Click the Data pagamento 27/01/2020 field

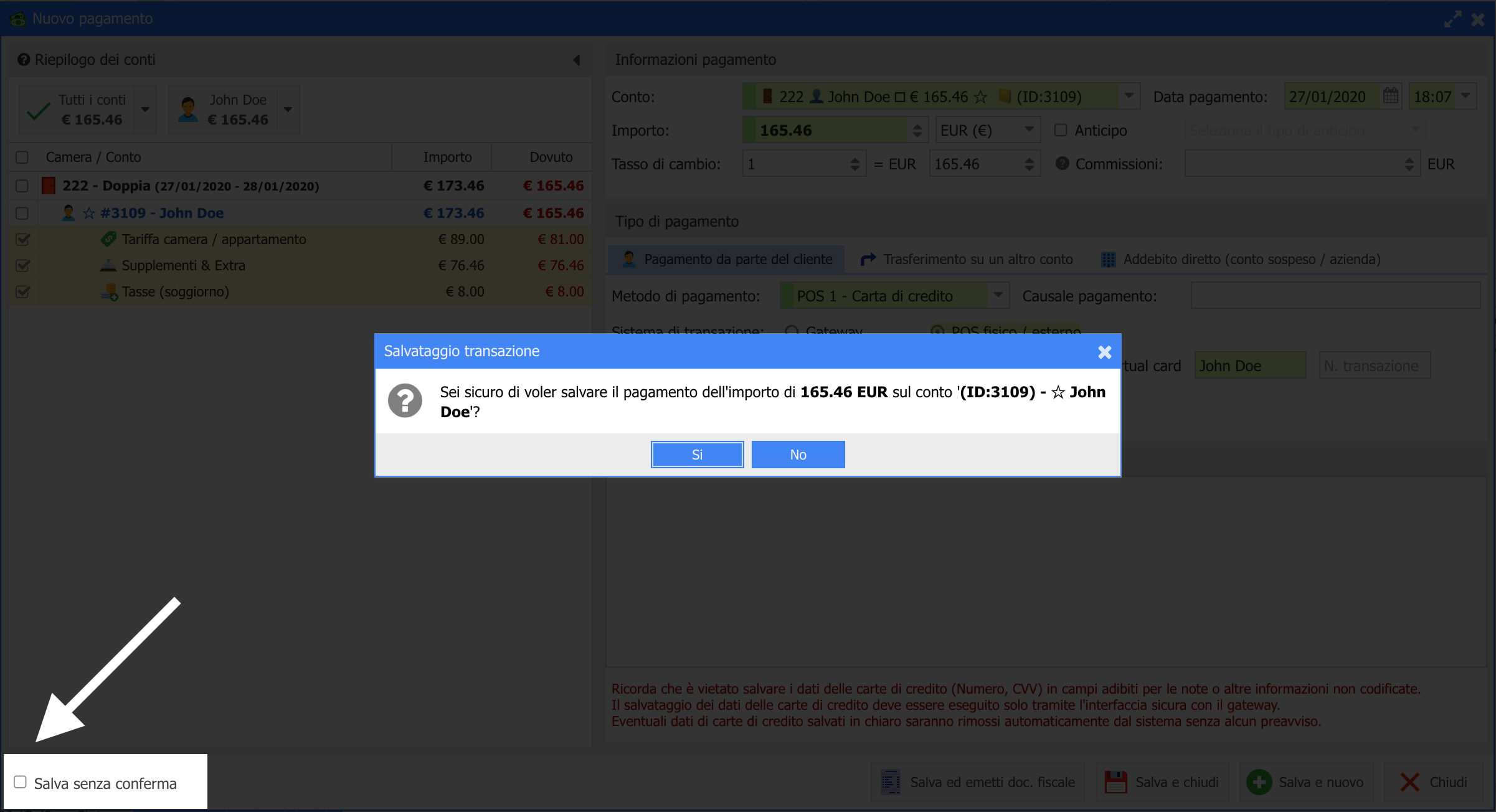click(x=1332, y=97)
